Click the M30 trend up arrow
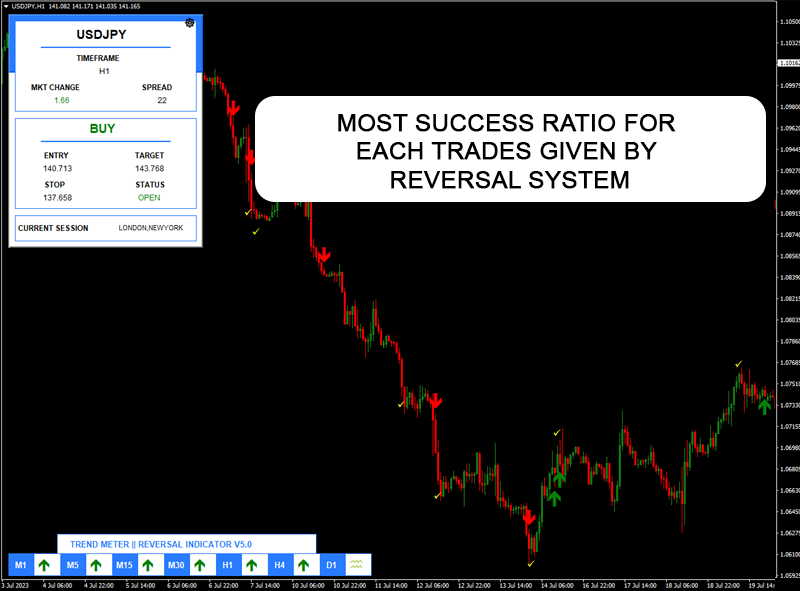The width and height of the screenshot is (800, 591). (202, 565)
